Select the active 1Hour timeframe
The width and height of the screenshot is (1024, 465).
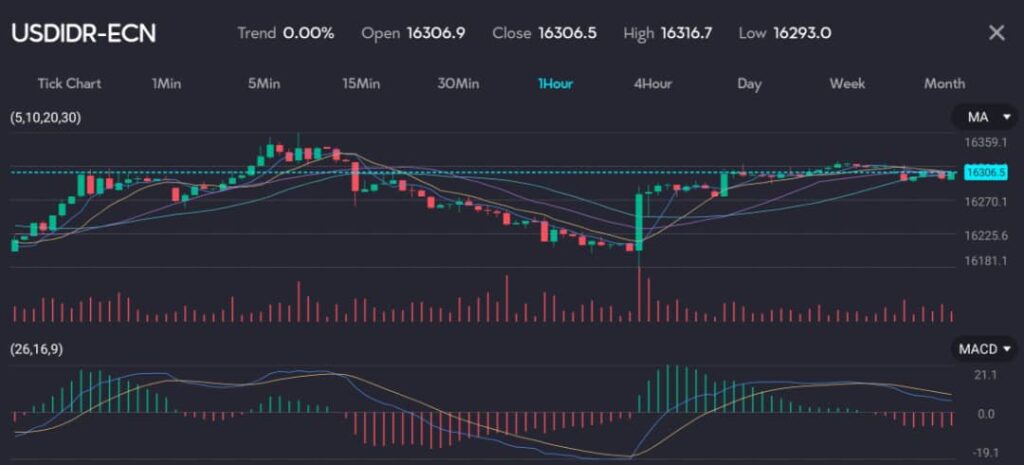click(x=555, y=83)
